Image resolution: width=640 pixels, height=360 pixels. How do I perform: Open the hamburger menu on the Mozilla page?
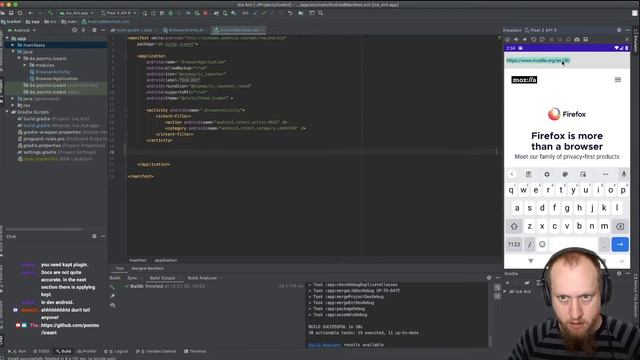click(x=618, y=80)
